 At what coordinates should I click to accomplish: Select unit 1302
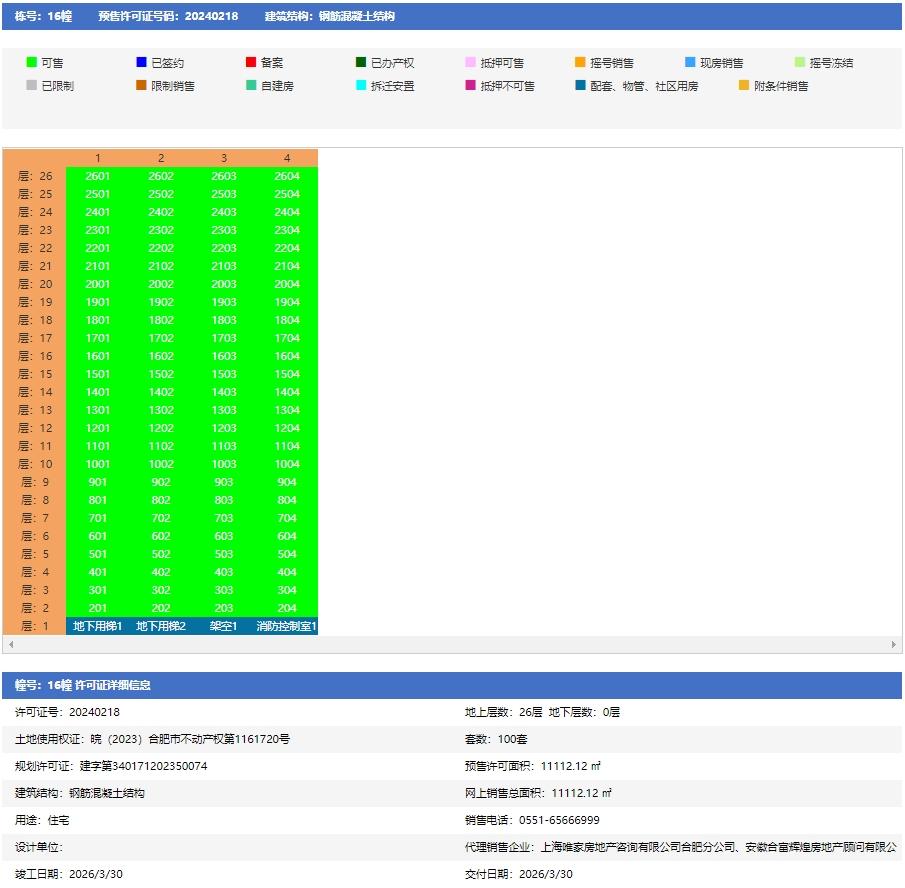coord(161,410)
